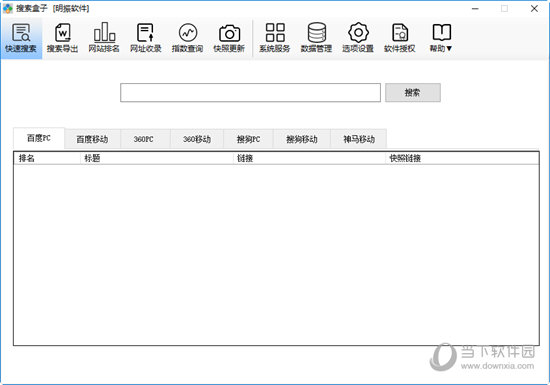The image size is (550, 385).
Task: Minimize the 搜索盒子 window
Action: point(475,8)
